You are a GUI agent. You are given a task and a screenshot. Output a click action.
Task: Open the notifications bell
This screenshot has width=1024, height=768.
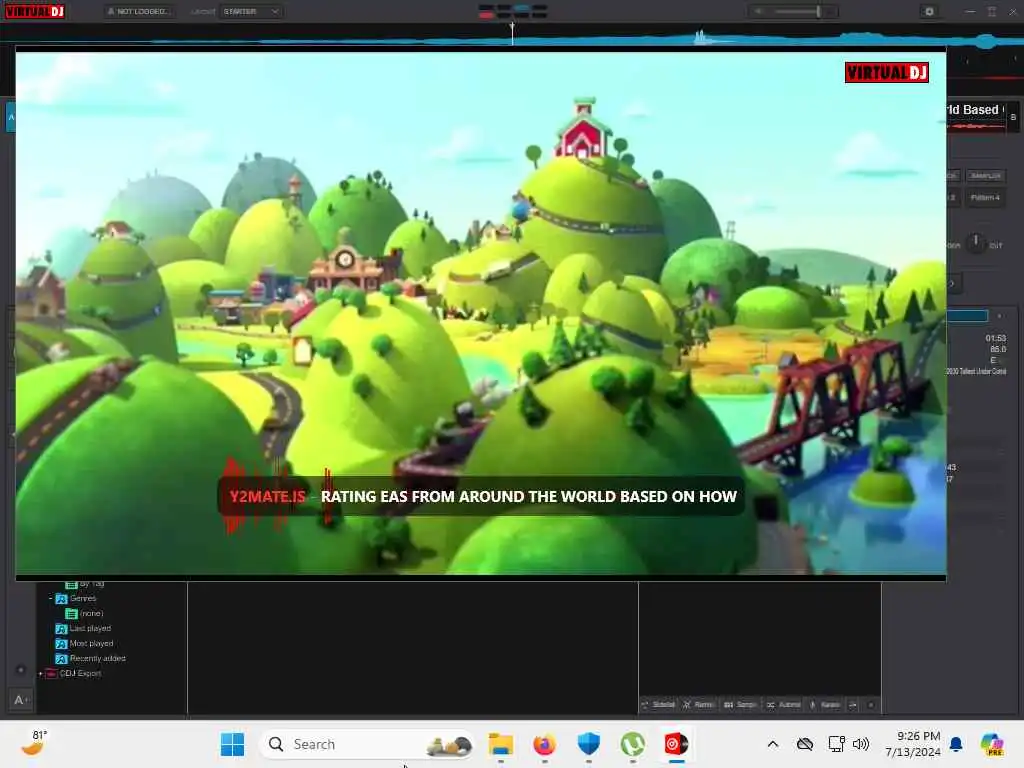pos(956,744)
